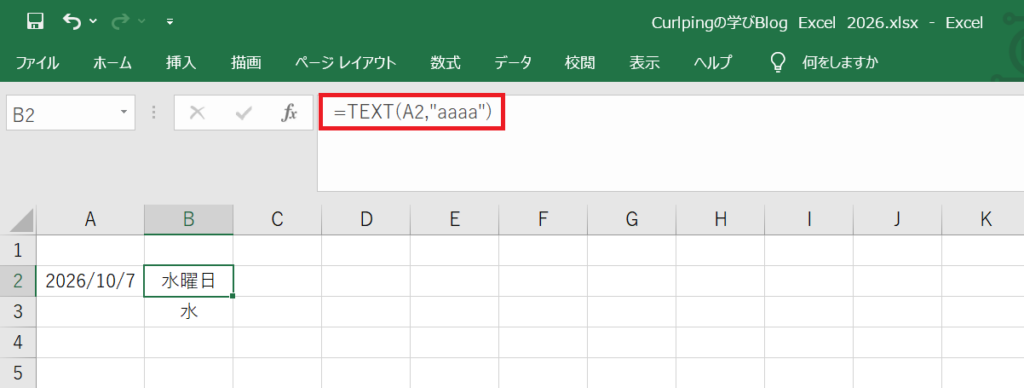Select column I header
The height and width of the screenshot is (388, 1024).
809,219
